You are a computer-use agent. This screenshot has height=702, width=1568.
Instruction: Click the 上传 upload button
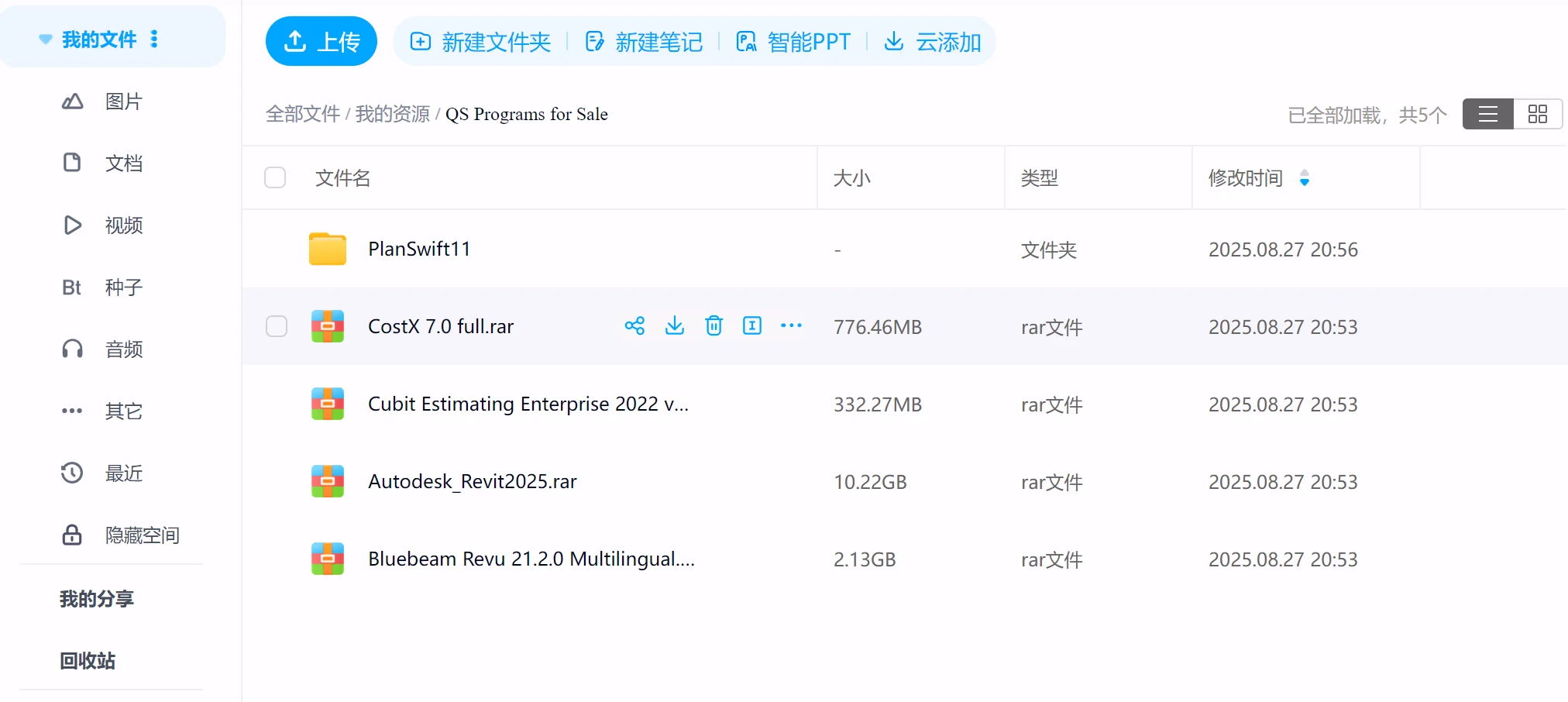[x=321, y=40]
